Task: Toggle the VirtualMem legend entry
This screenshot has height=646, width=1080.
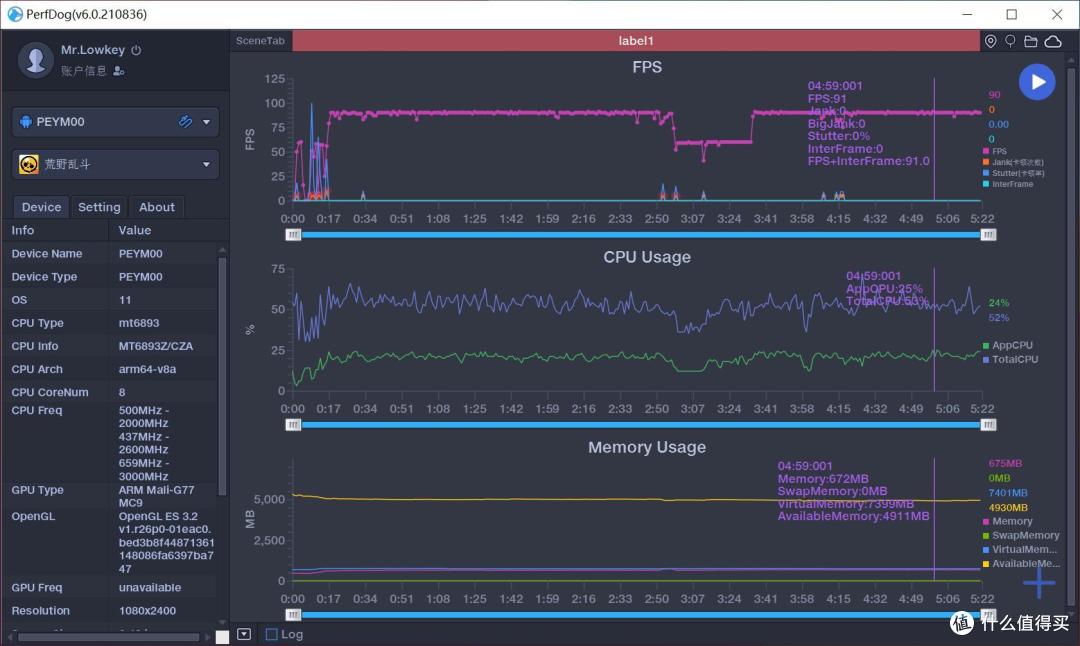Action: tap(1020, 550)
